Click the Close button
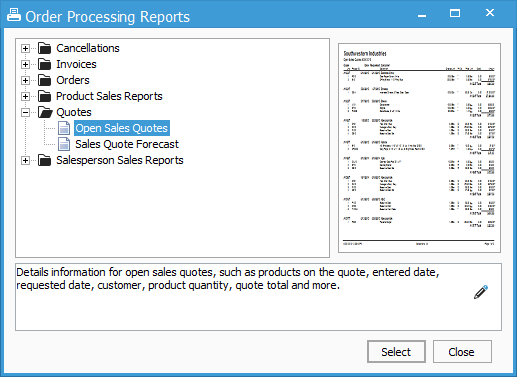Viewport: 517px width, 377px height. (x=462, y=352)
